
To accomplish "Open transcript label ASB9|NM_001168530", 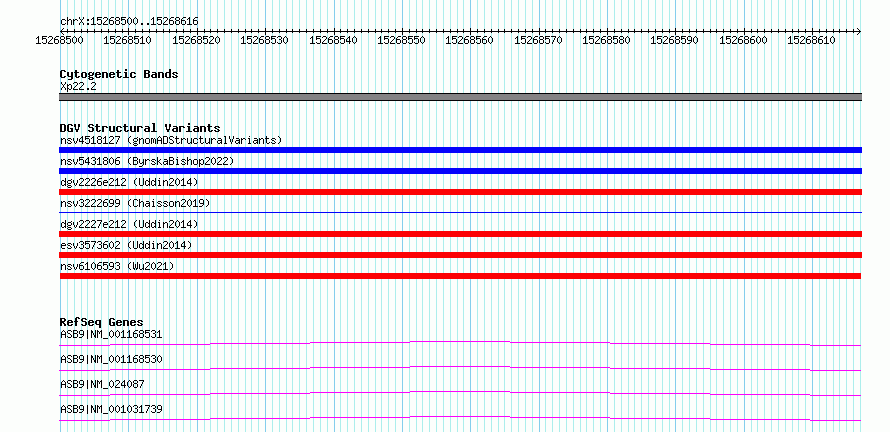I will click(x=111, y=359).
